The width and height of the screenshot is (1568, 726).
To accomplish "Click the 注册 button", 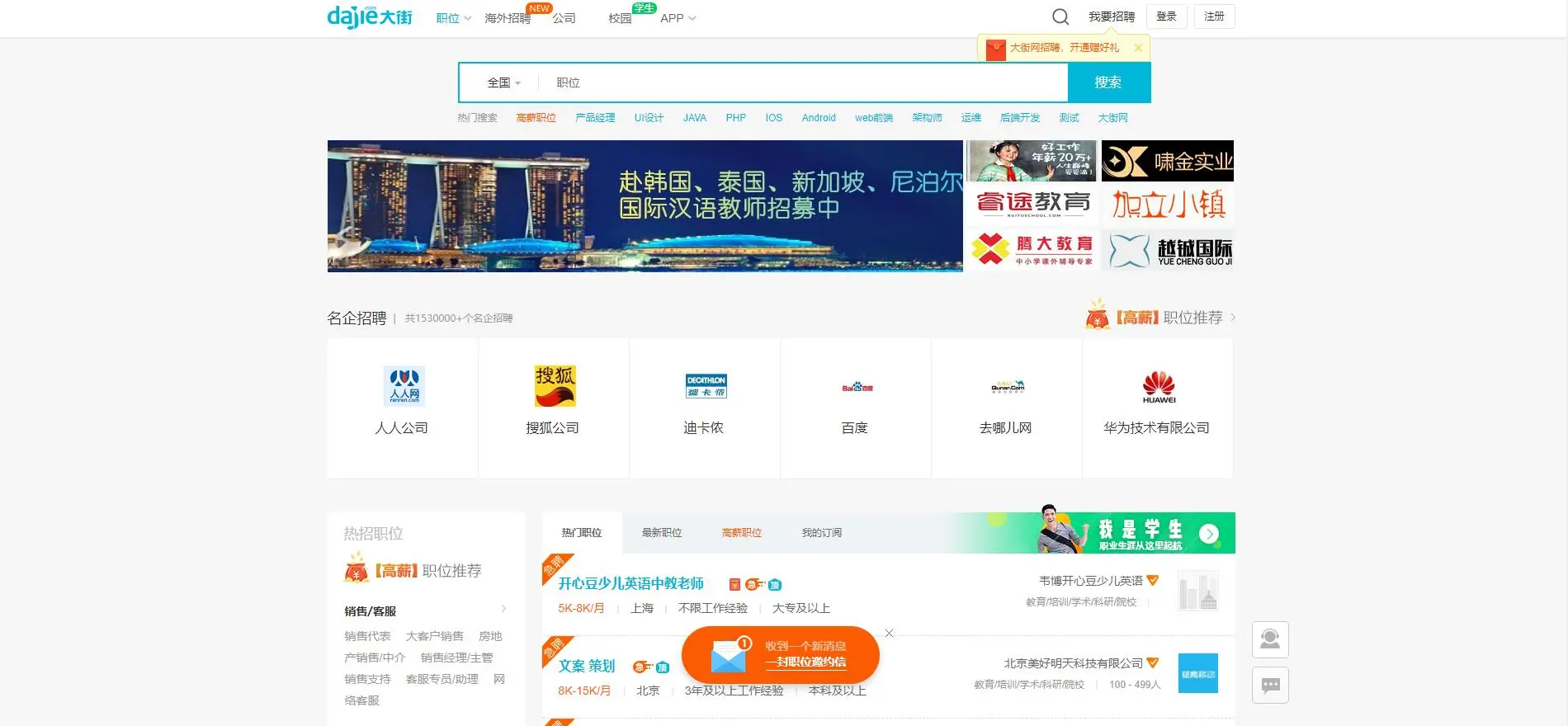I will (1215, 16).
